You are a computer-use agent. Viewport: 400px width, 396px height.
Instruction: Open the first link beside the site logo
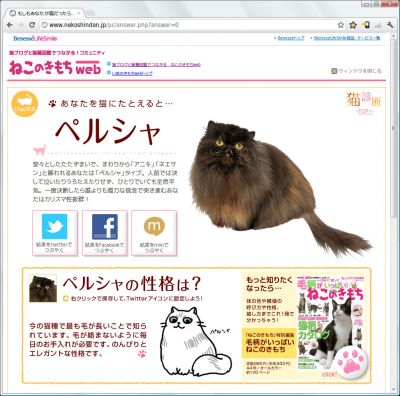click(x=156, y=65)
